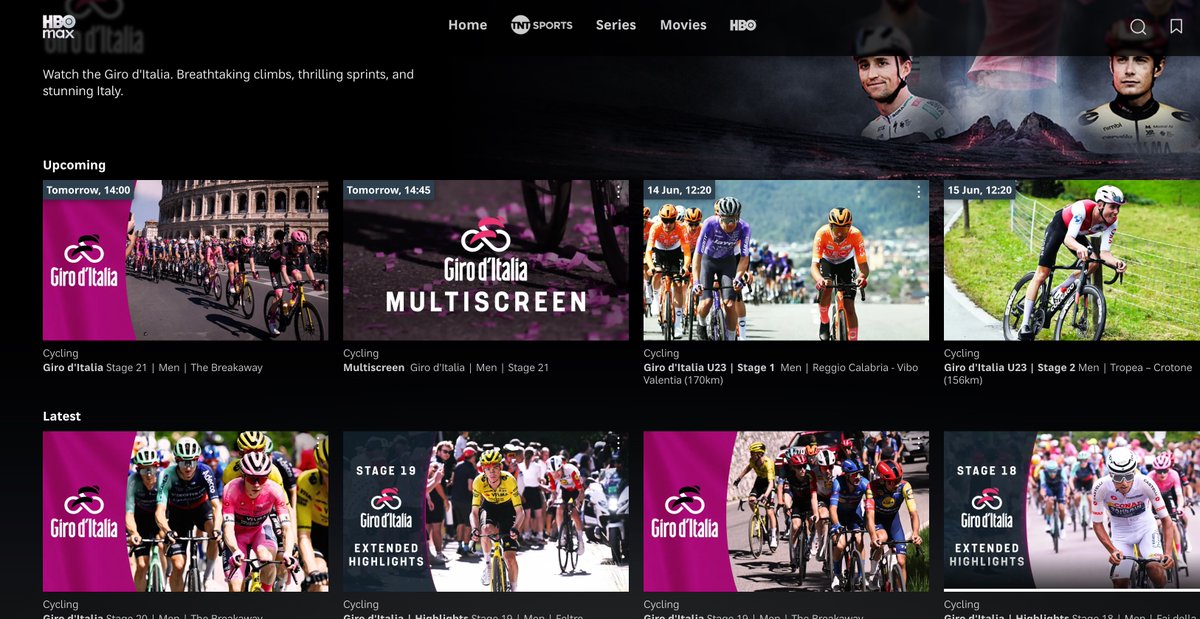Viewport: 1200px width, 619px height.
Task: Click the Watch the Giro d'Italia description text
Action: point(228,83)
